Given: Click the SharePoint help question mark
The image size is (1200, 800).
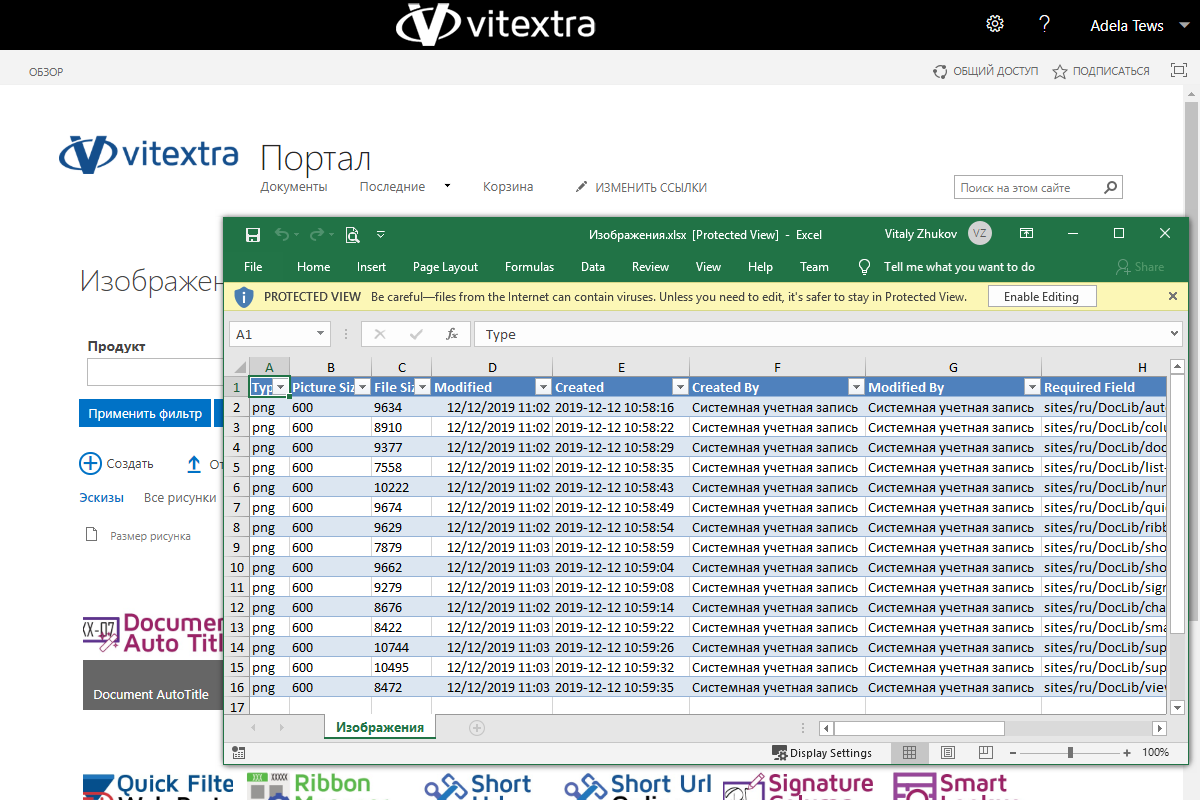Looking at the screenshot, I should click(1044, 24).
